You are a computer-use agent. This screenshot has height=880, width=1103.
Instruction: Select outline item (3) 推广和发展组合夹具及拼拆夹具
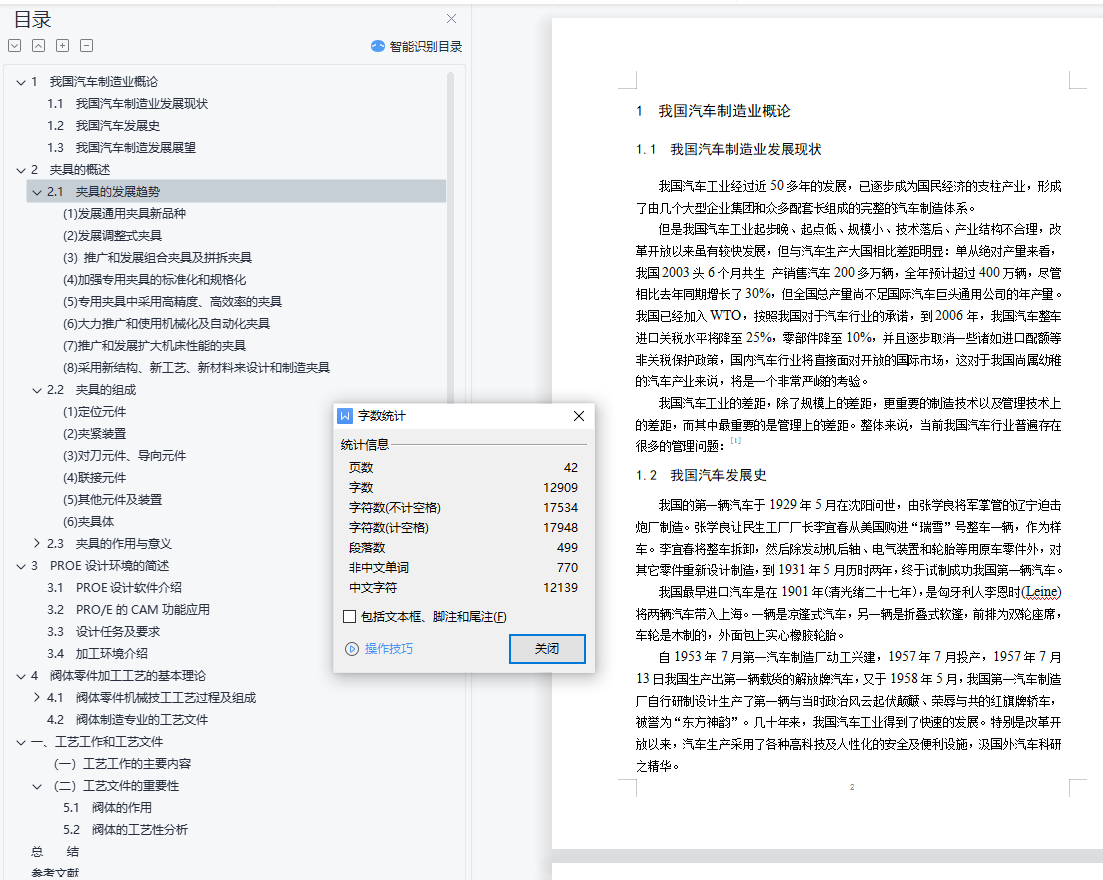pos(157,257)
